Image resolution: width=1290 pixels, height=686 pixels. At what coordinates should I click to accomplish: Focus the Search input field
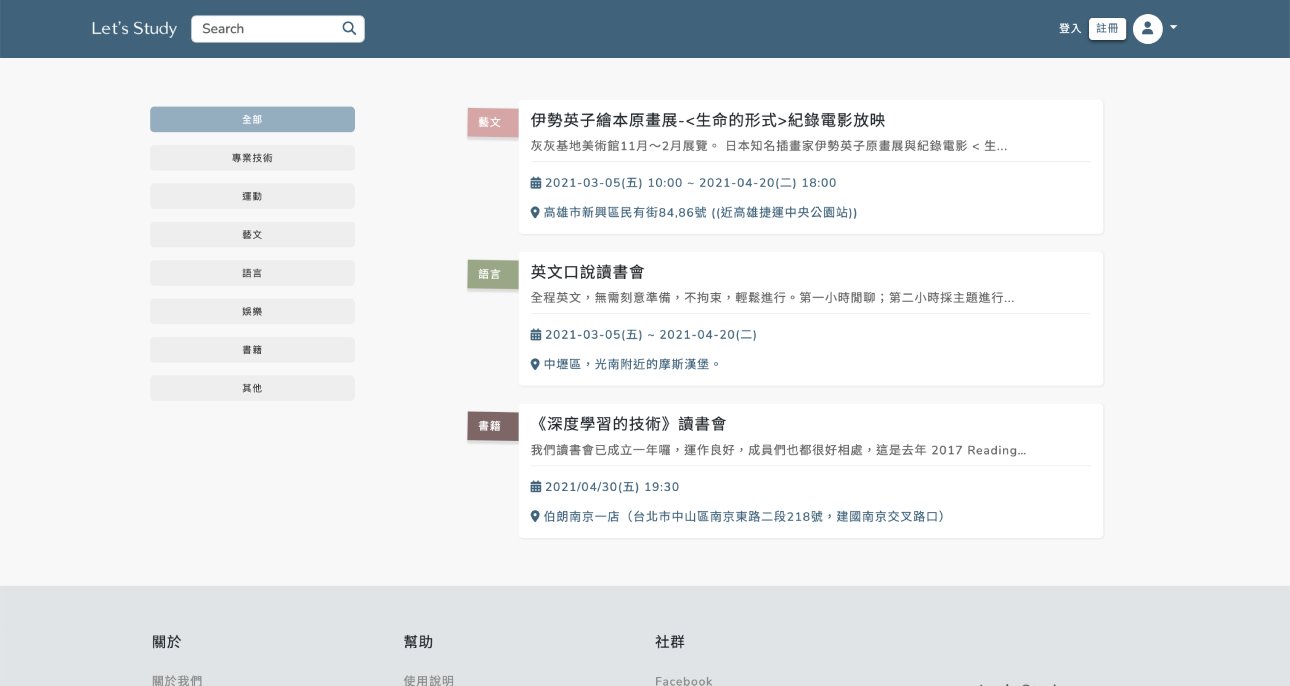(x=268, y=29)
